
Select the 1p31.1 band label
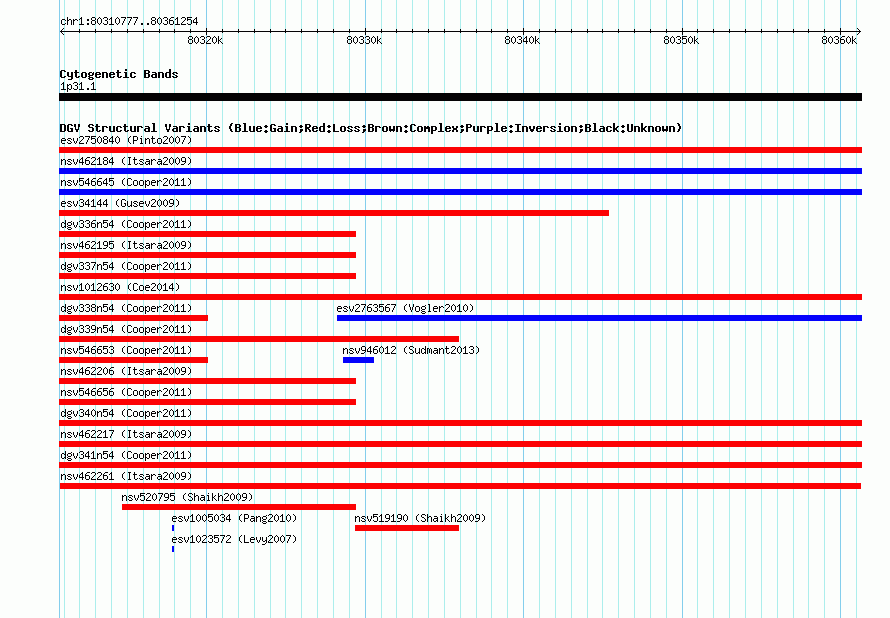coord(78,86)
